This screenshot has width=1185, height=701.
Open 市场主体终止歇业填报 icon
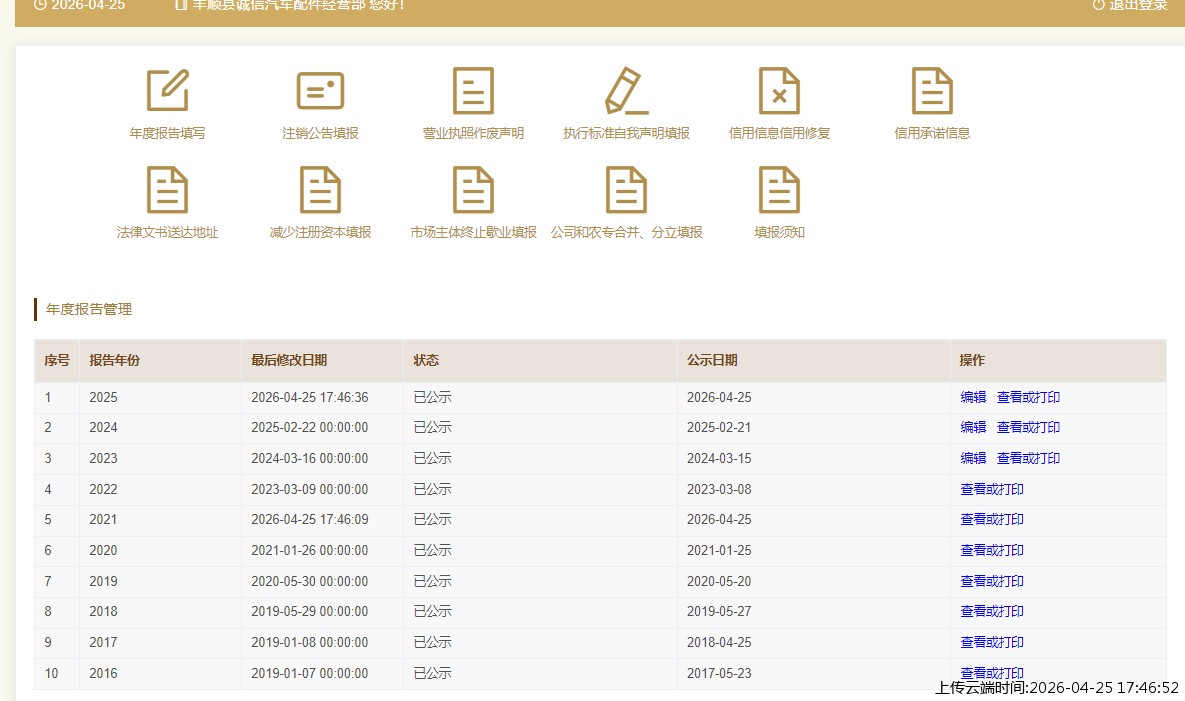pyautogui.click(x=473, y=191)
